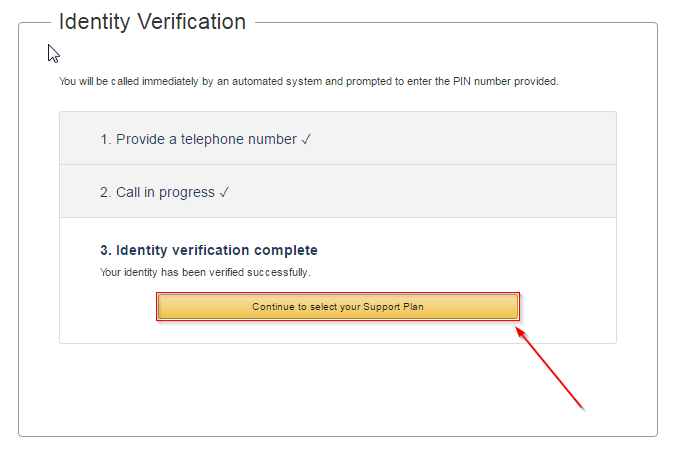Select the Identity Verification page heading

tap(152, 22)
